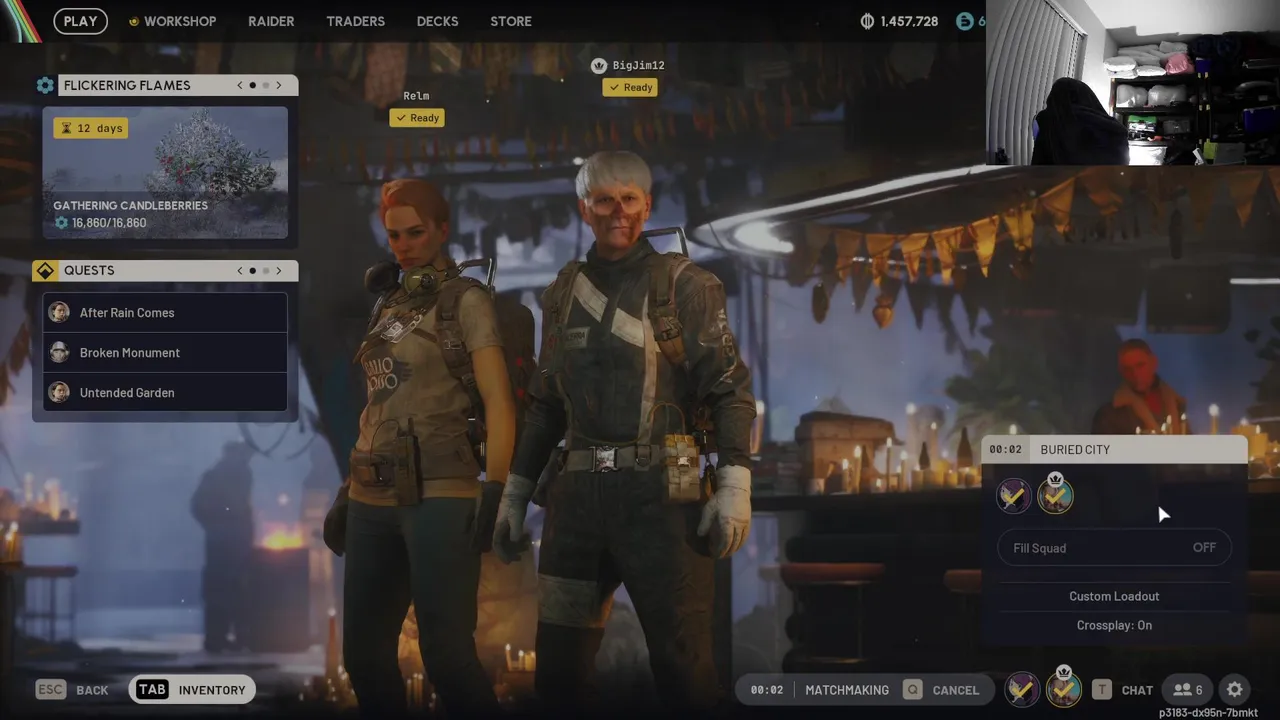Click the BACK button
Image resolution: width=1280 pixels, height=720 pixels.
tap(92, 690)
